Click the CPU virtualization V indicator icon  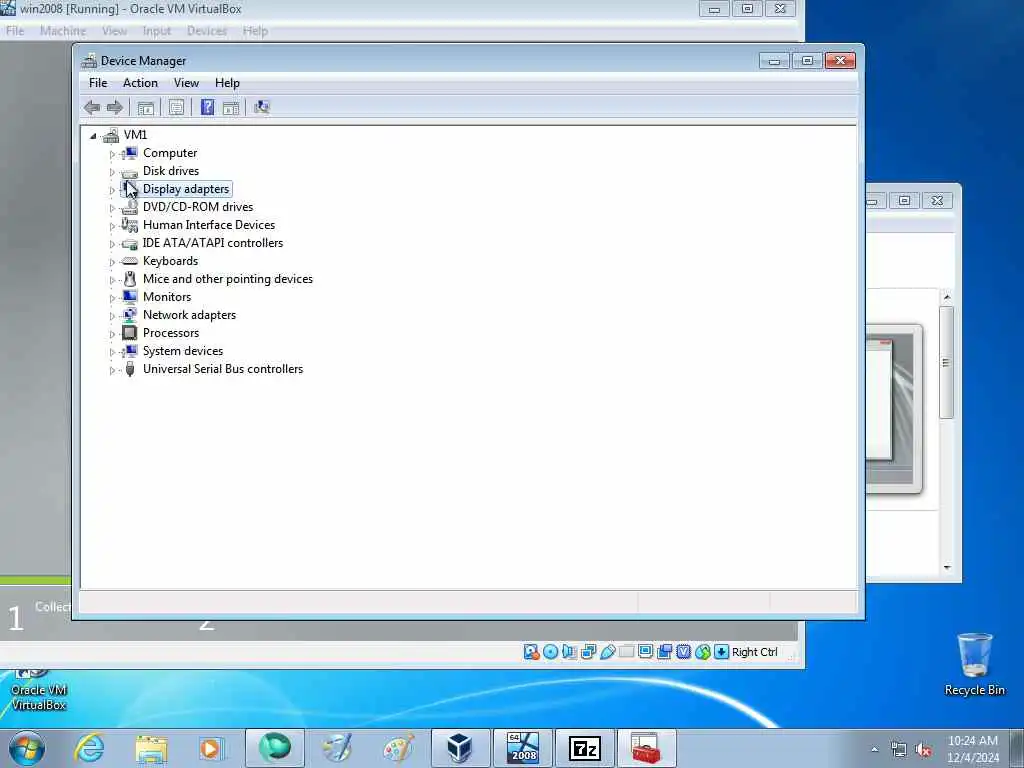683,652
